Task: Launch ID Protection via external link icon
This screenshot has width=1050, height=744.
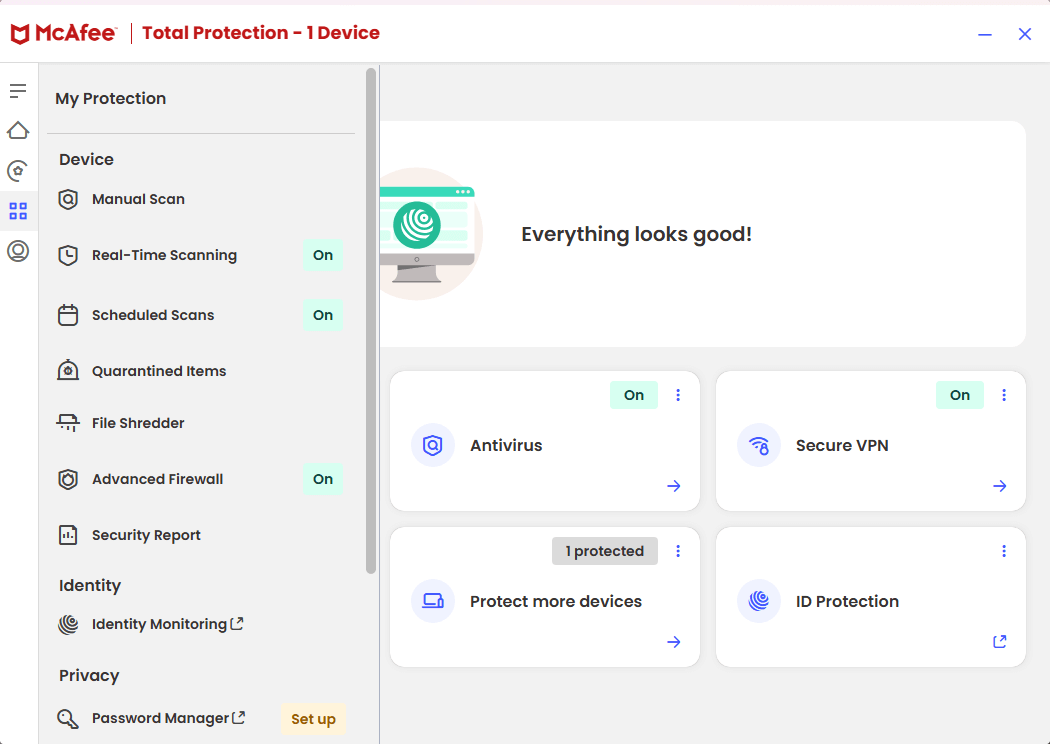Action: coord(999,641)
